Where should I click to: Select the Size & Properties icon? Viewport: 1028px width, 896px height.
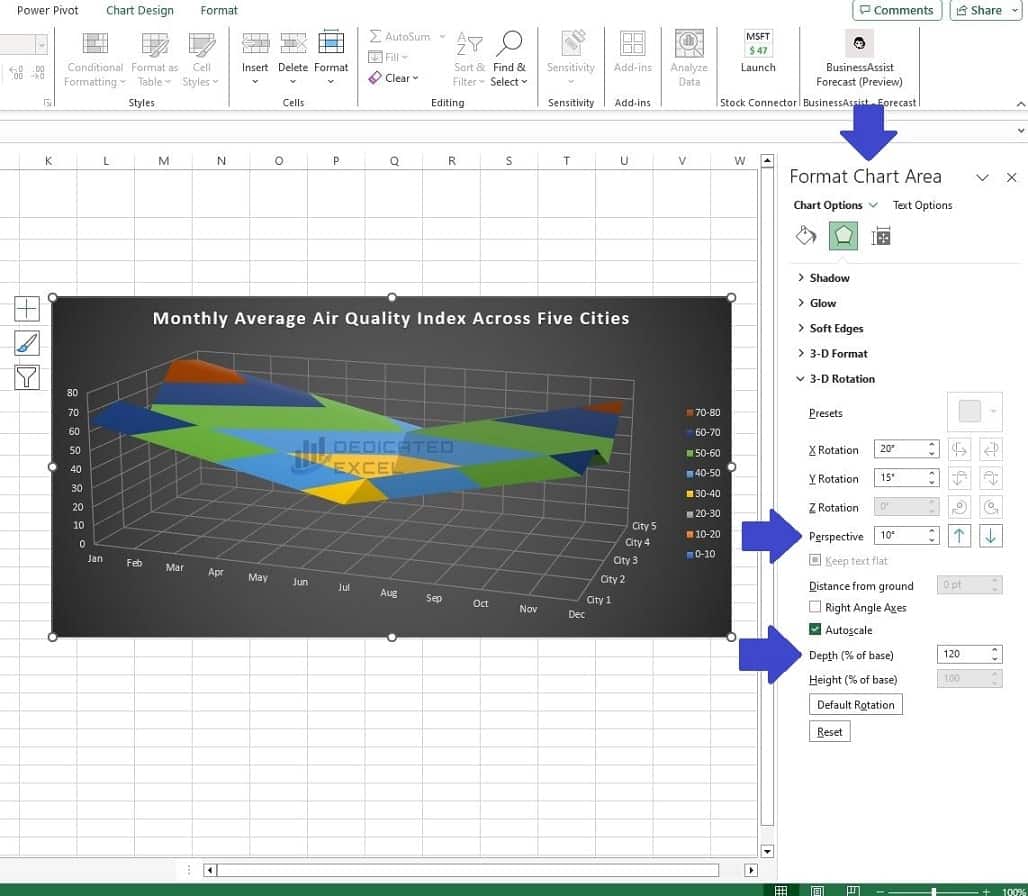(880, 235)
